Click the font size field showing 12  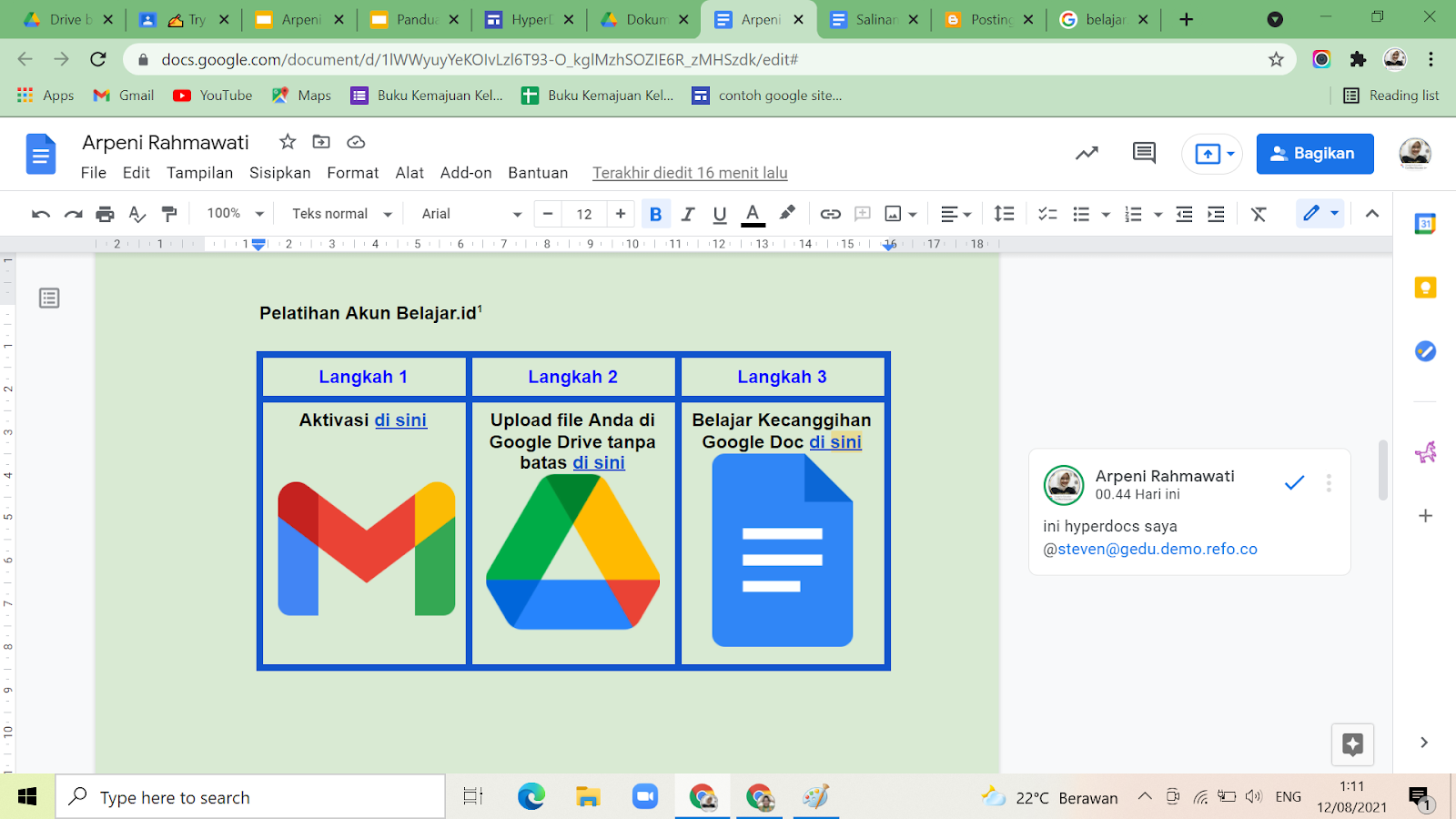(x=584, y=214)
